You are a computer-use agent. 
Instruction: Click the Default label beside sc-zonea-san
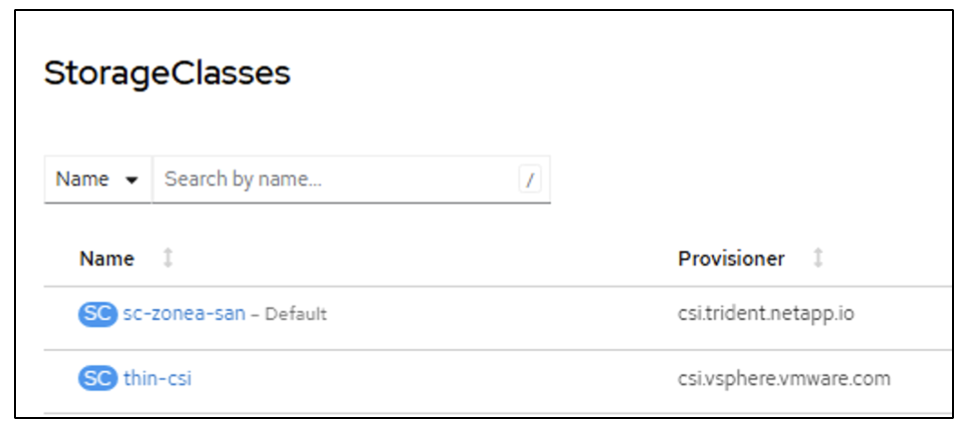tap(296, 315)
